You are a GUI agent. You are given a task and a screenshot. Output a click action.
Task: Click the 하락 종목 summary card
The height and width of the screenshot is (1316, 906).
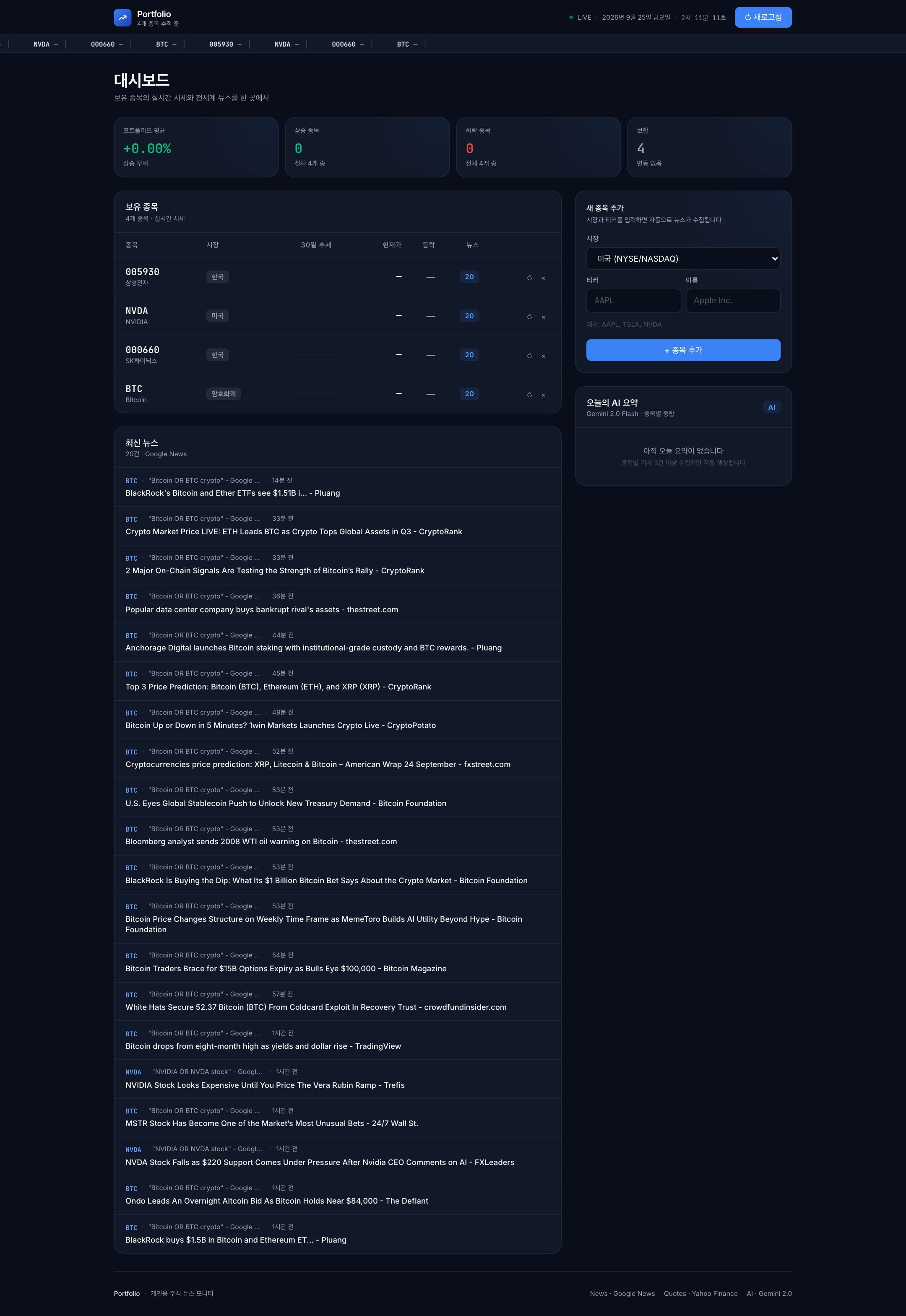click(x=538, y=147)
